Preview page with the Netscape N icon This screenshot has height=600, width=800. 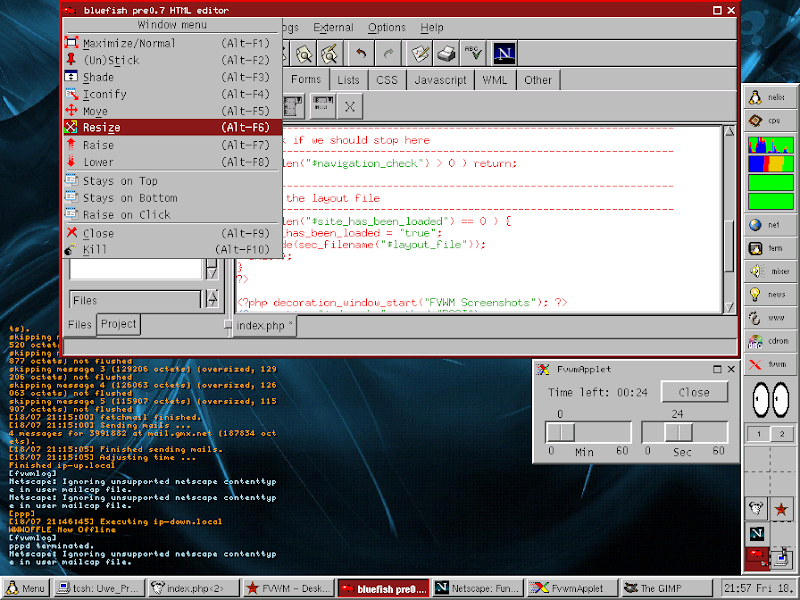pos(504,53)
